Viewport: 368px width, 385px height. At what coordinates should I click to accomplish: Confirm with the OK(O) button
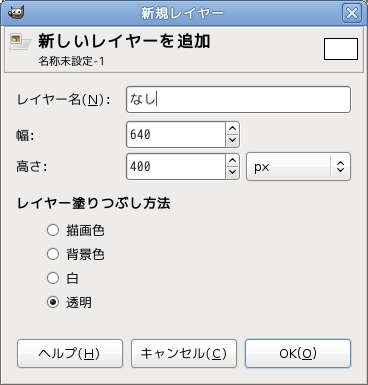pos(298,354)
